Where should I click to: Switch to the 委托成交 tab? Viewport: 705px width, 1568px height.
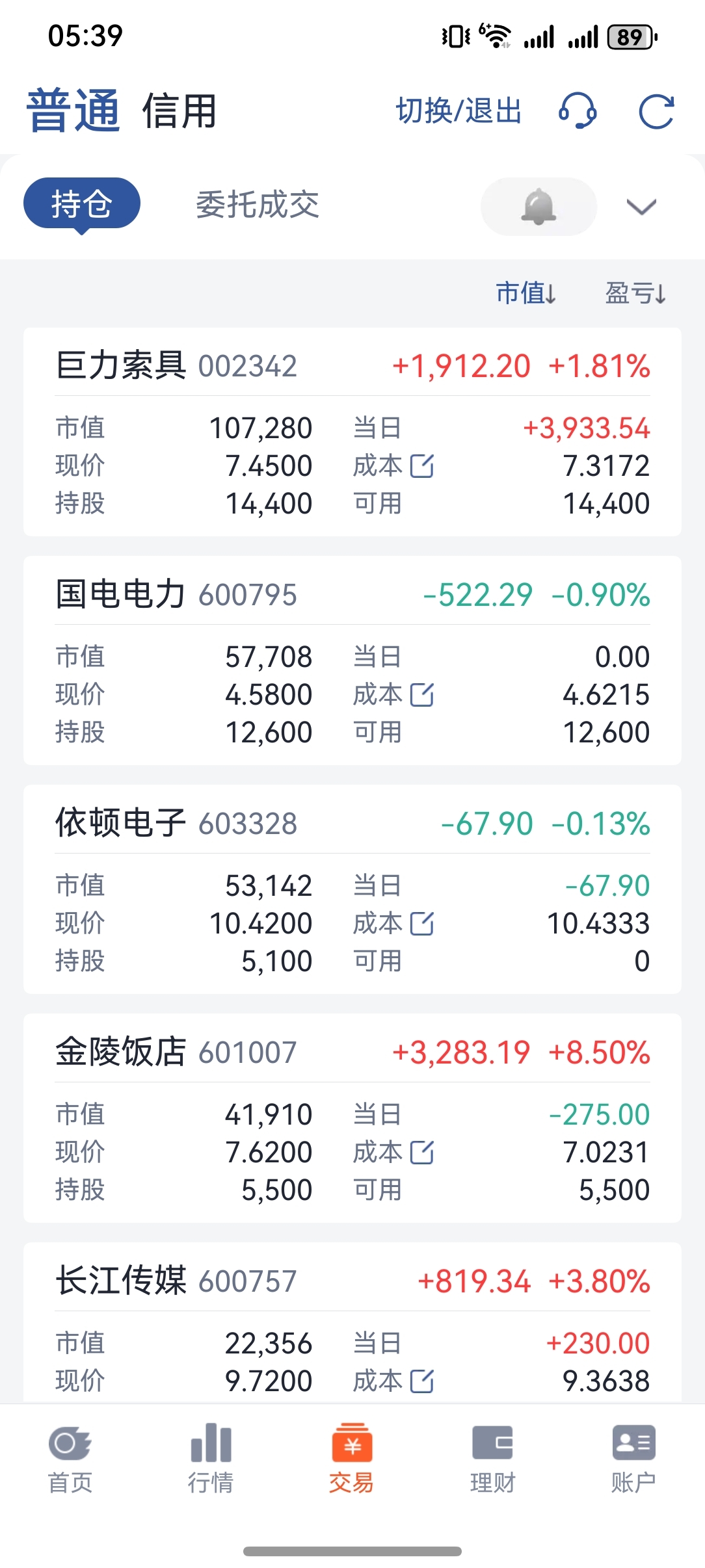point(258,205)
